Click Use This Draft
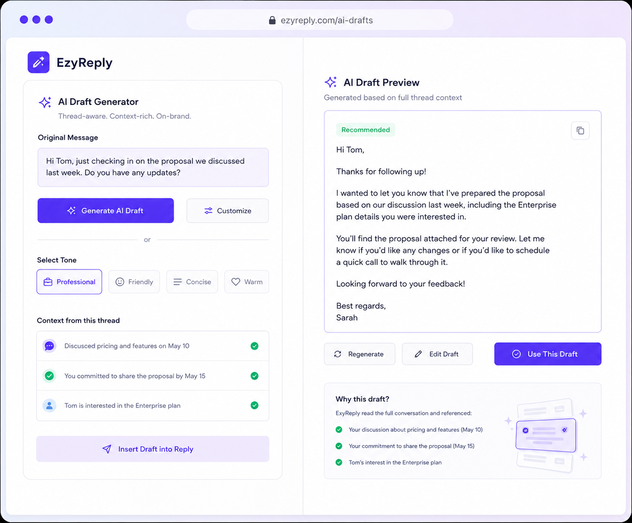 (x=548, y=354)
